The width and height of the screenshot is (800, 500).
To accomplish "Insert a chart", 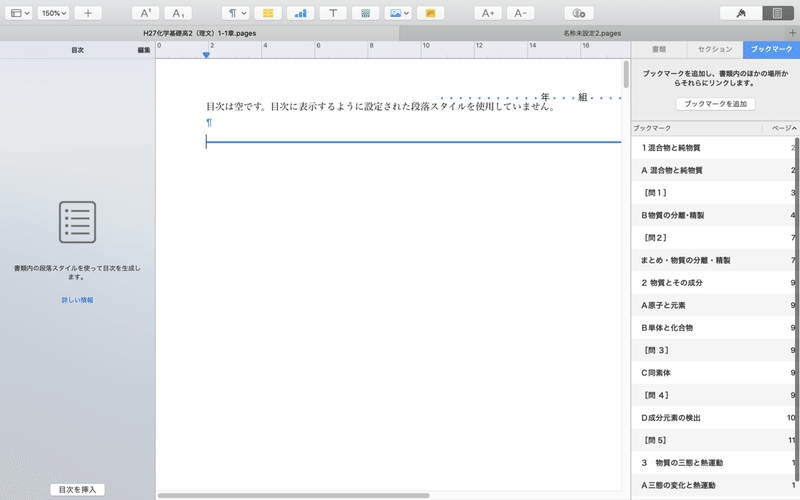I will (301, 13).
